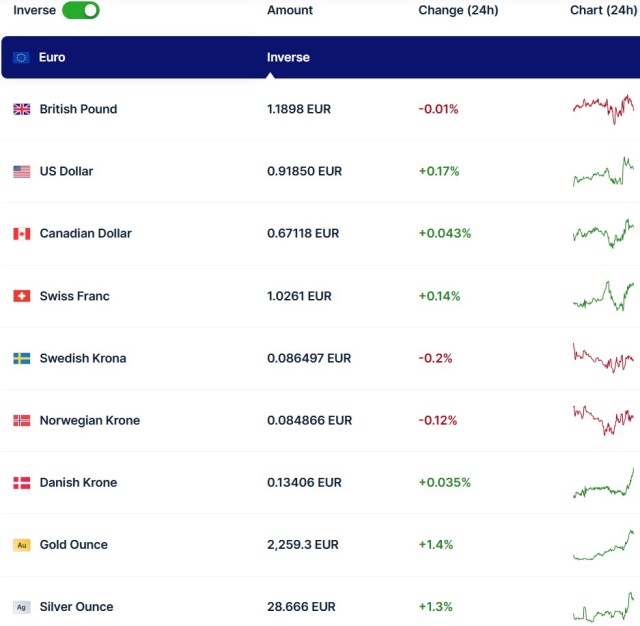This screenshot has width=640, height=626.
Task: Open the US Dollar currency link
Action: (66, 171)
